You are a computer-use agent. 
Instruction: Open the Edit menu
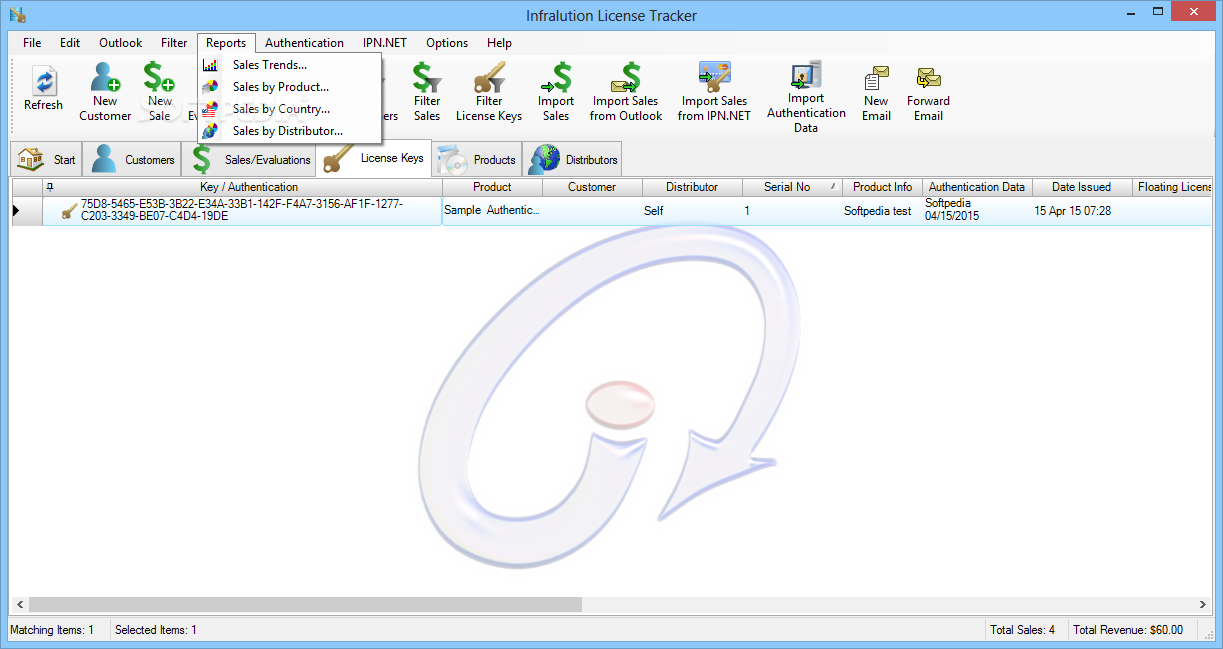tap(70, 43)
